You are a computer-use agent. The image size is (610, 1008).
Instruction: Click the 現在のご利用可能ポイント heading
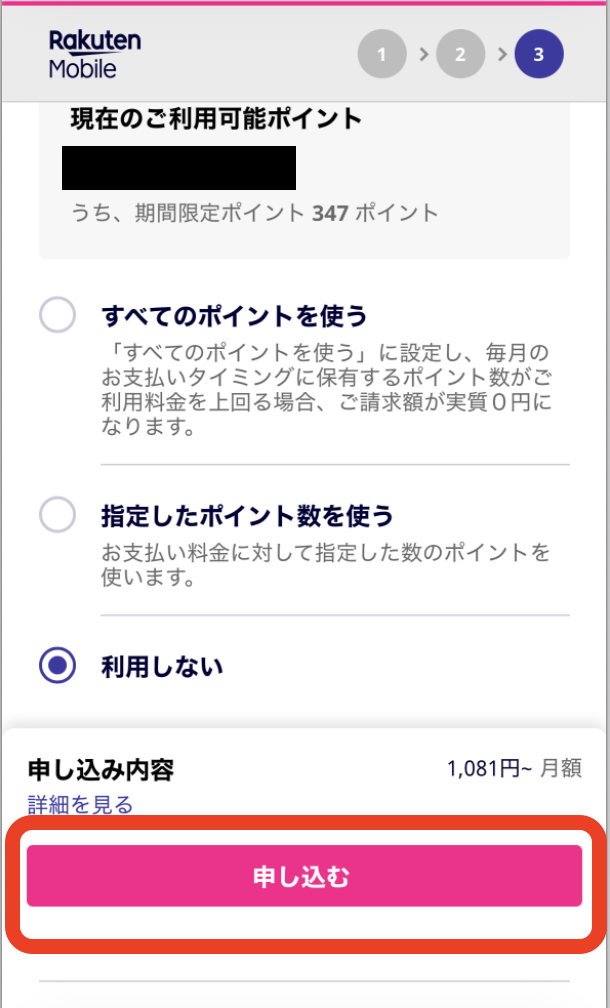pos(215,119)
